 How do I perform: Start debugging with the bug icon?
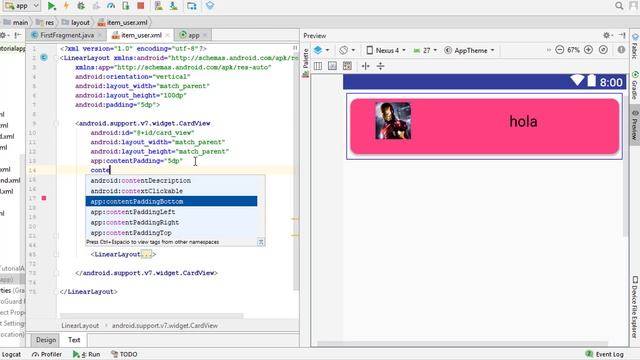[x=81, y=6]
